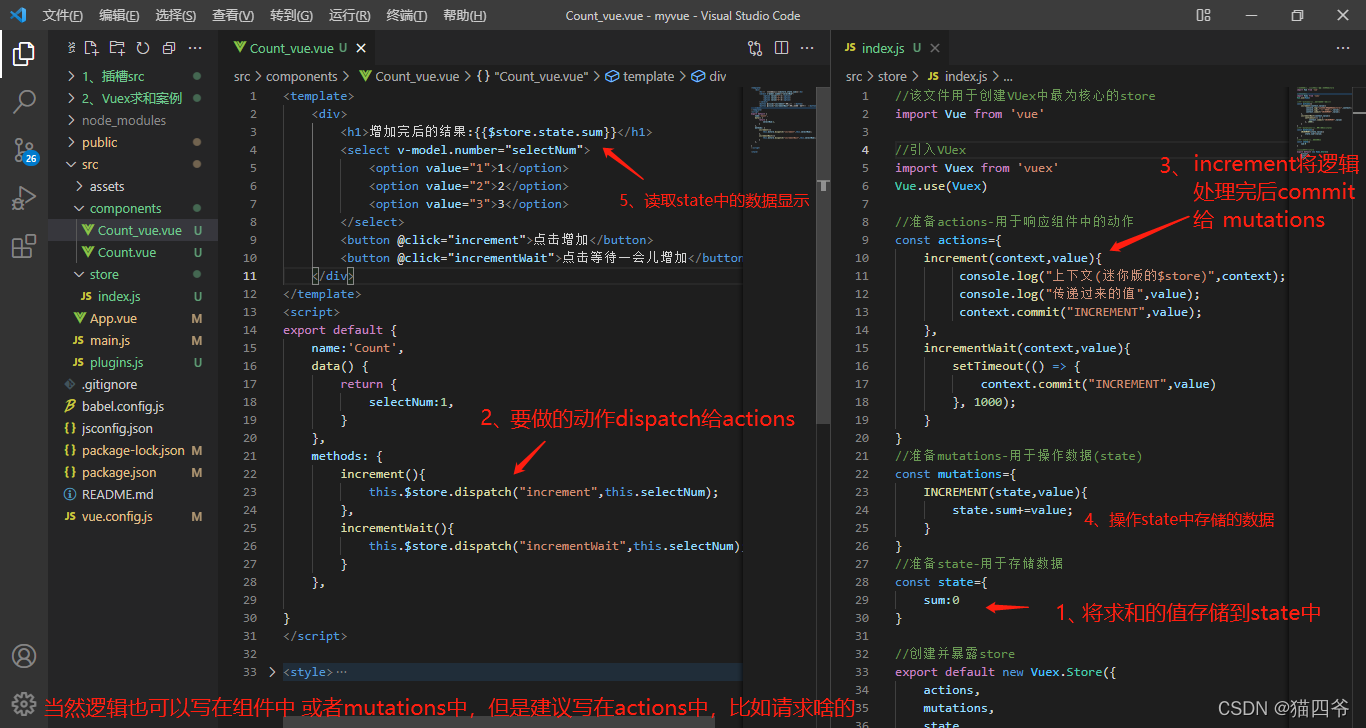Click the VS Code logo icon
1366x728 pixels.
tap(18, 15)
